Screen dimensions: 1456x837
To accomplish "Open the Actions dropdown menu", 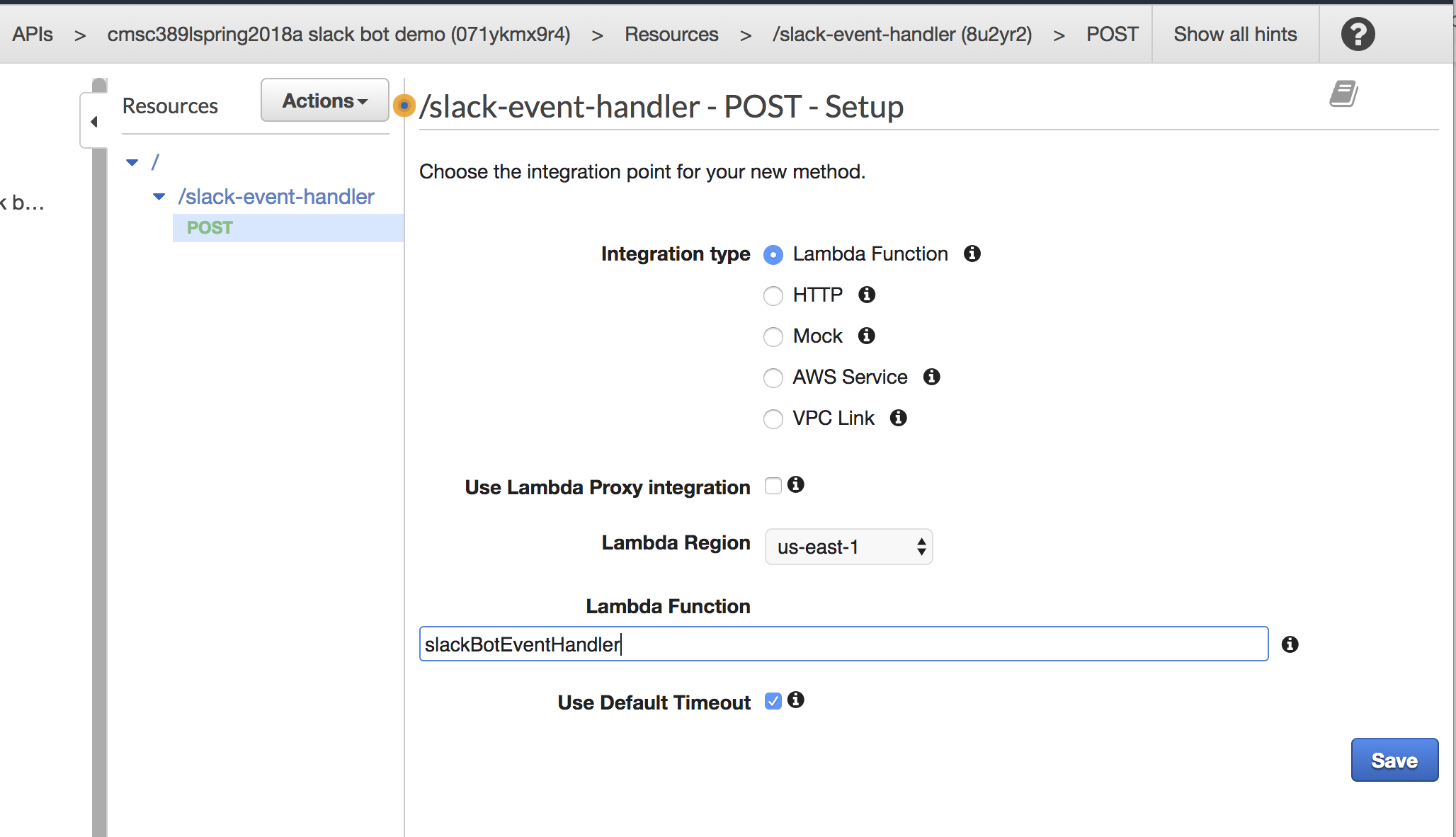I will click(x=325, y=101).
